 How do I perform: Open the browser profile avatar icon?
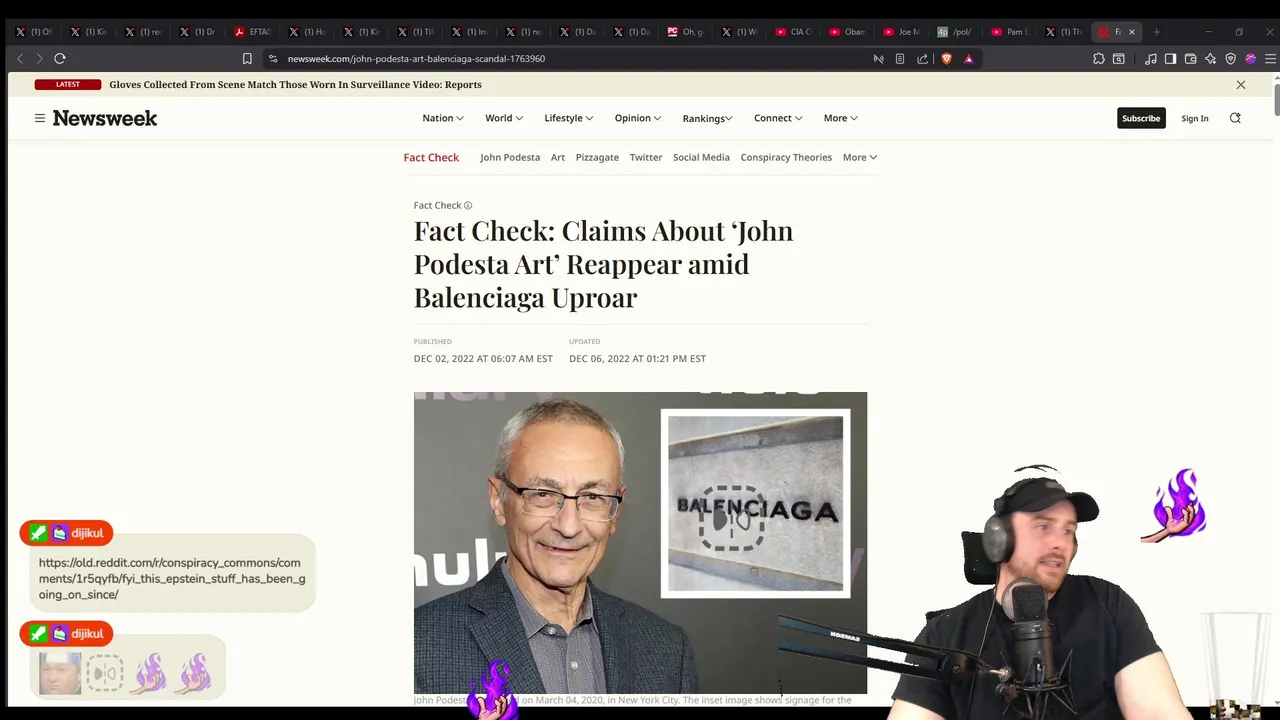[1250, 59]
